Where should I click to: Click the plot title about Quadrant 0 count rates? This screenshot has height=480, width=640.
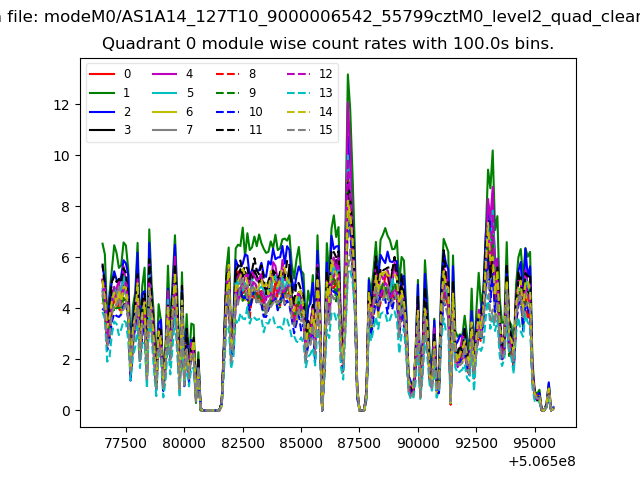click(x=328, y=45)
